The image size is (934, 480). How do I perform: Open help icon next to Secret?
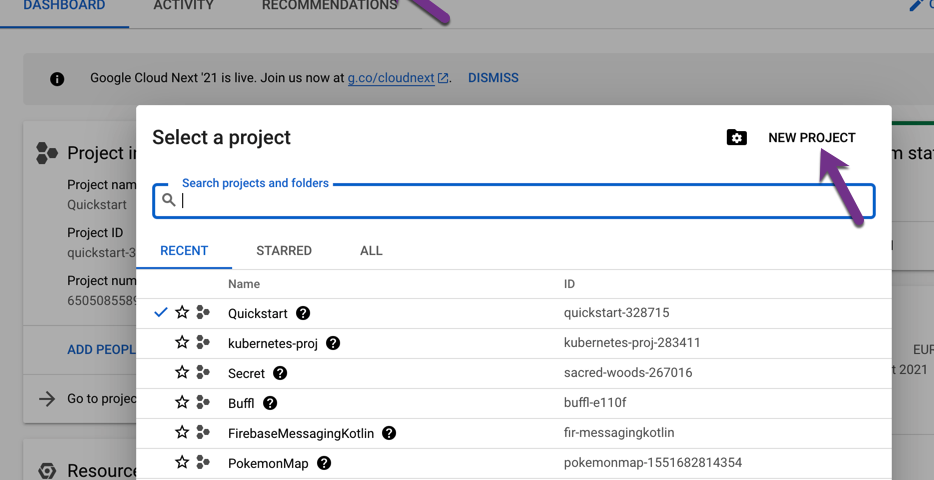tap(279, 373)
